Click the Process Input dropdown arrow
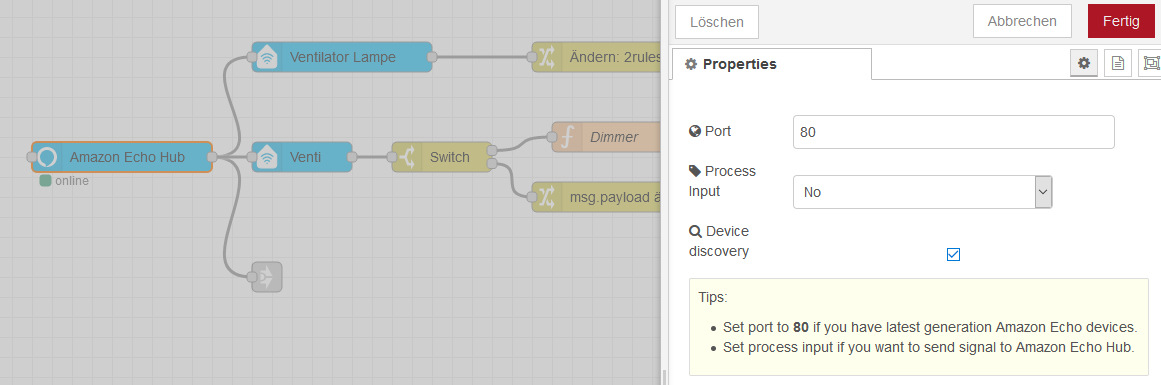Image resolution: width=1161 pixels, height=385 pixels. point(1043,192)
